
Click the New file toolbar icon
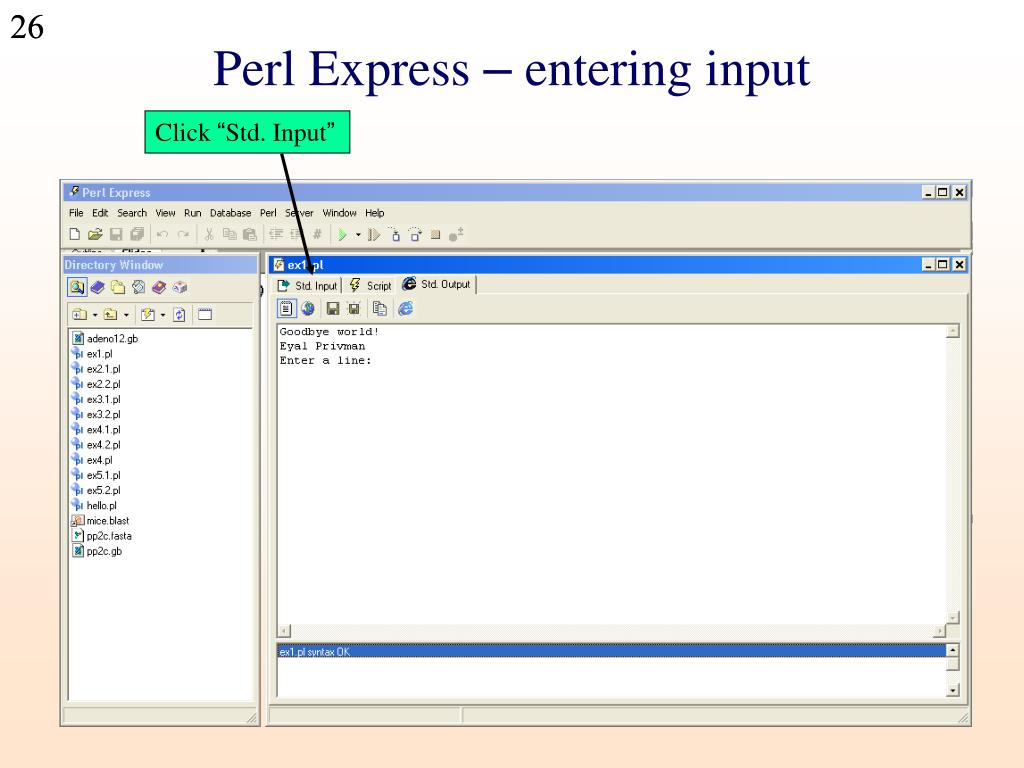pyautogui.click(x=74, y=234)
